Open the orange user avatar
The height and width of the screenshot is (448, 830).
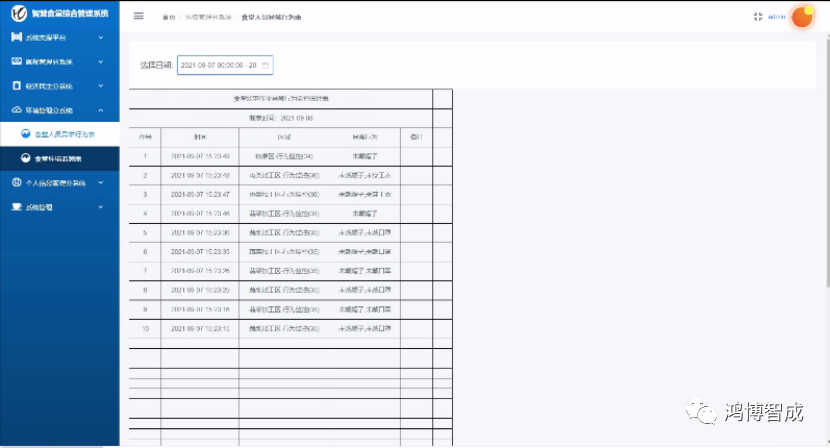(802, 18)
